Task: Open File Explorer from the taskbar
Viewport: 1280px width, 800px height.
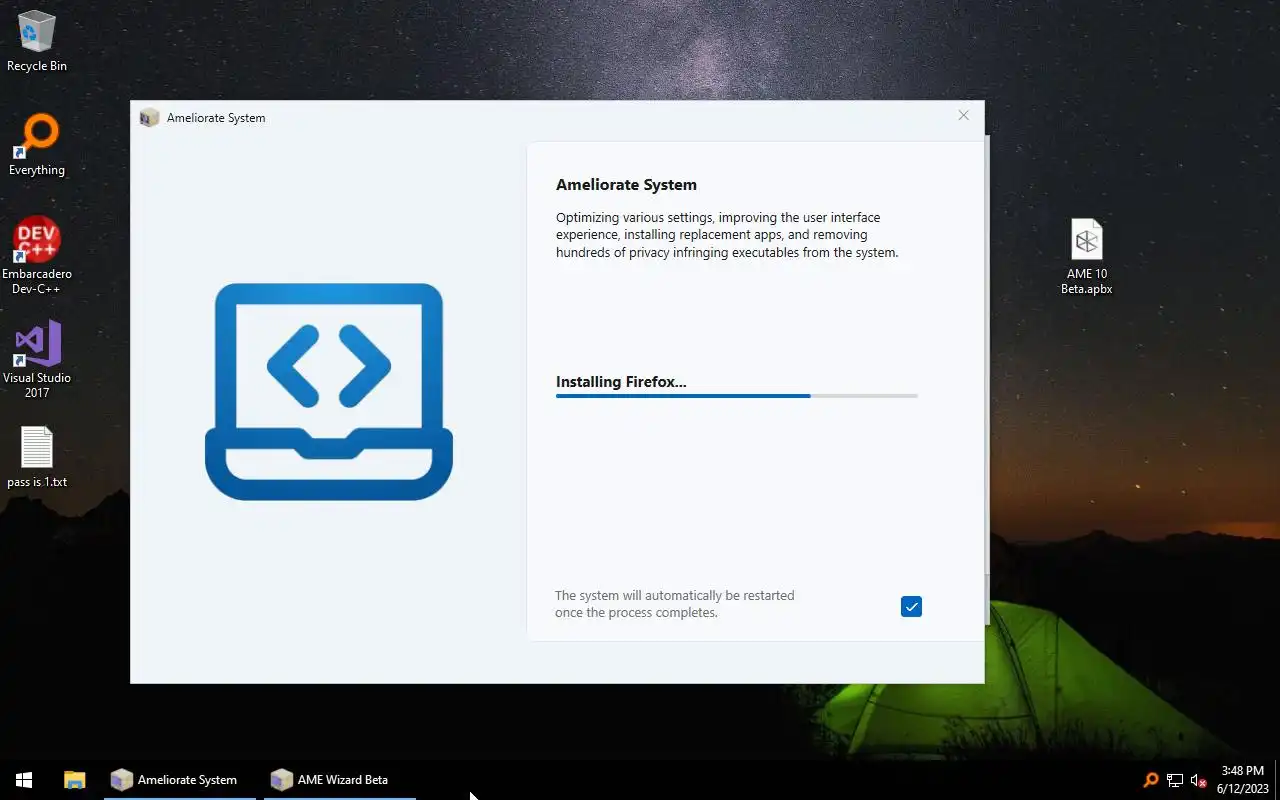Action: tap(75, 780)
